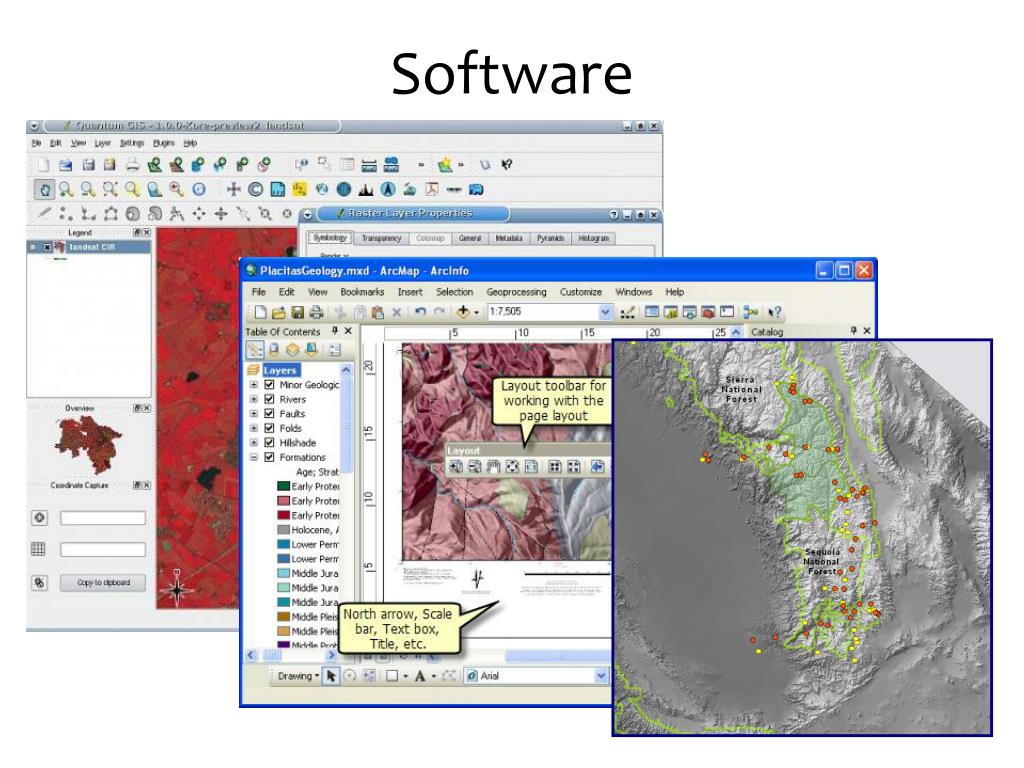The width and height of the screenshot is (1024, 768).
Task: Expand the Minor Geologic layer node
Action: pyautogui.click(x=253, y=385)
